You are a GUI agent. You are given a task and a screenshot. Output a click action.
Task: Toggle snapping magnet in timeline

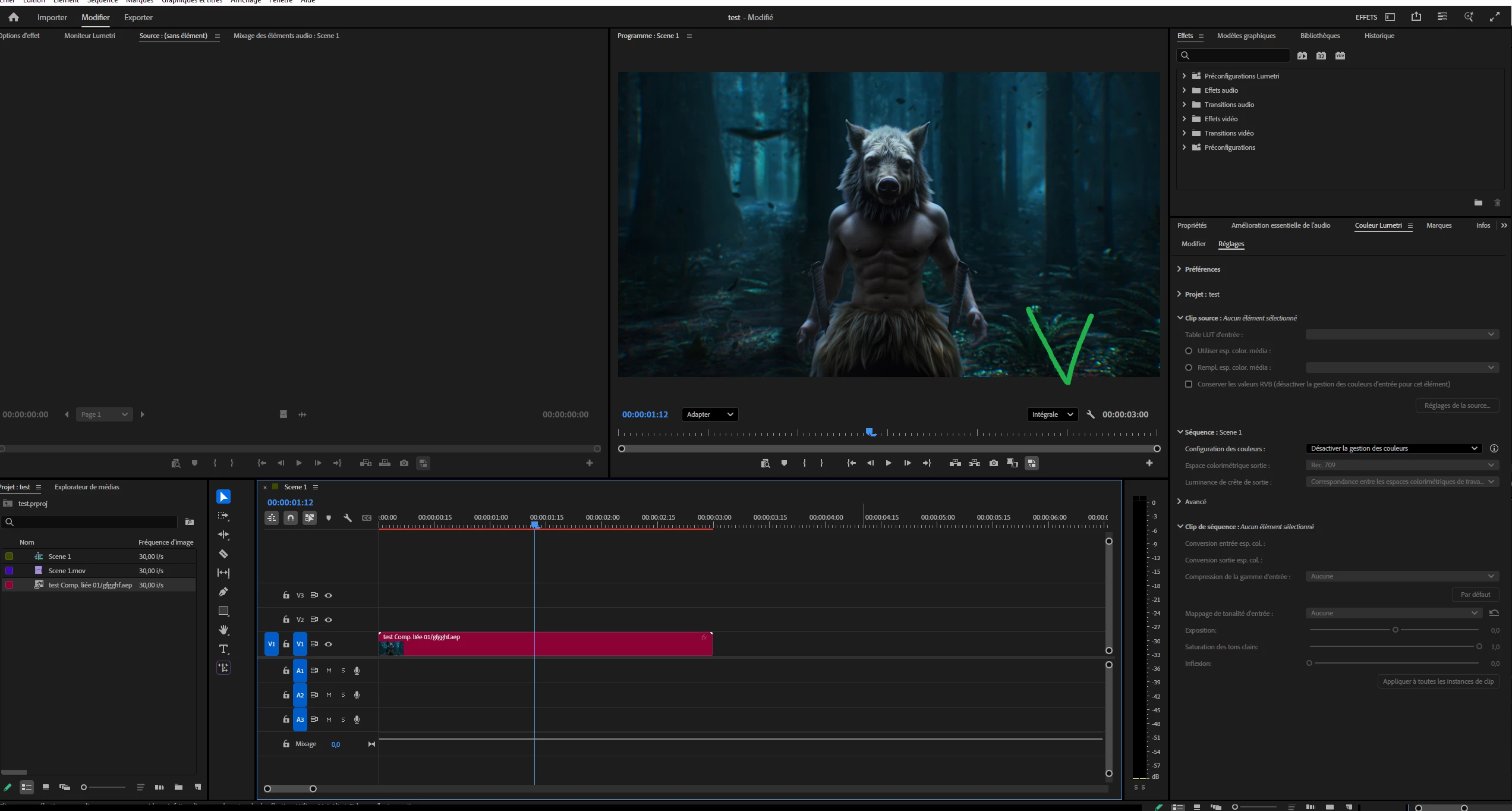coord(291,518)
